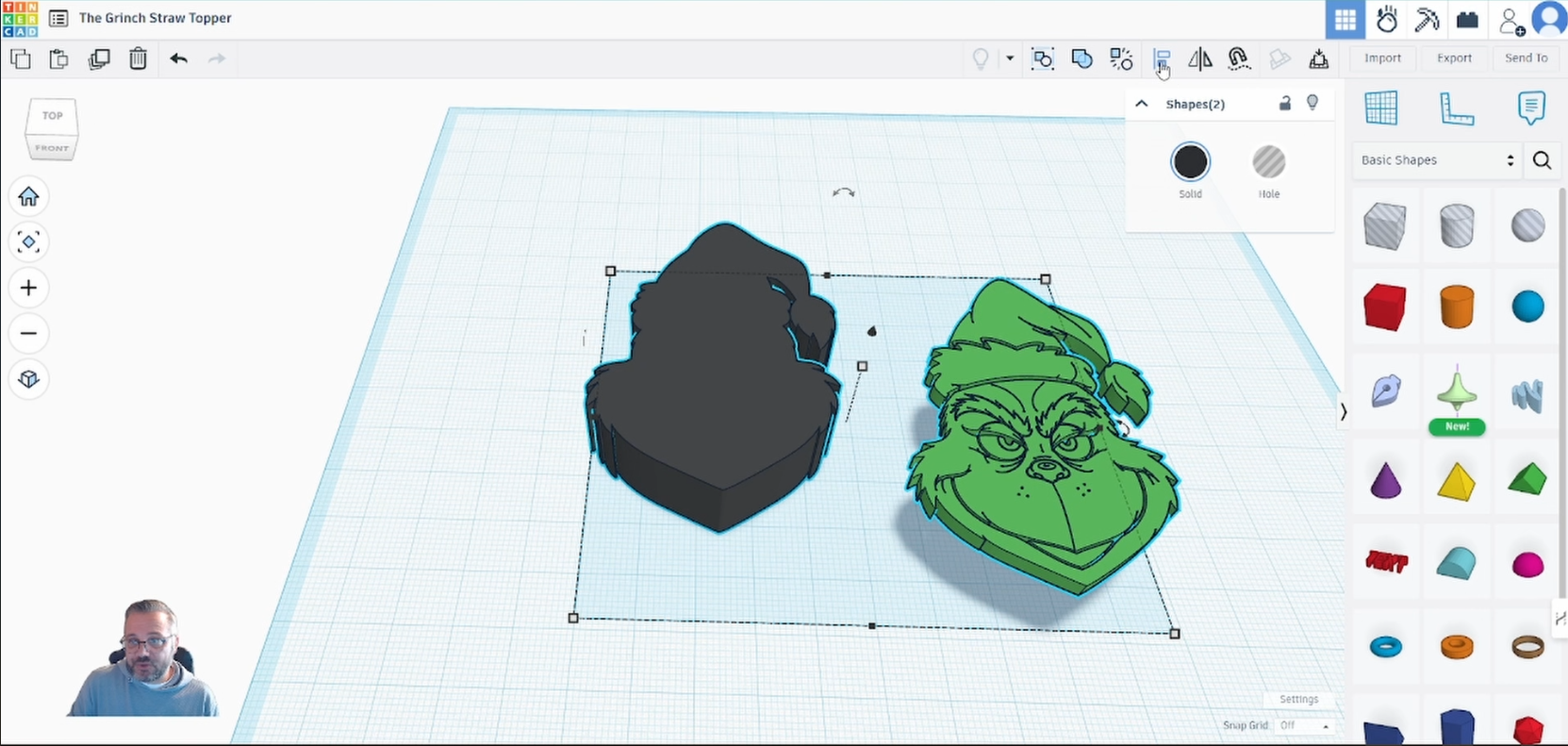Click the Import button

(1382, 58)
